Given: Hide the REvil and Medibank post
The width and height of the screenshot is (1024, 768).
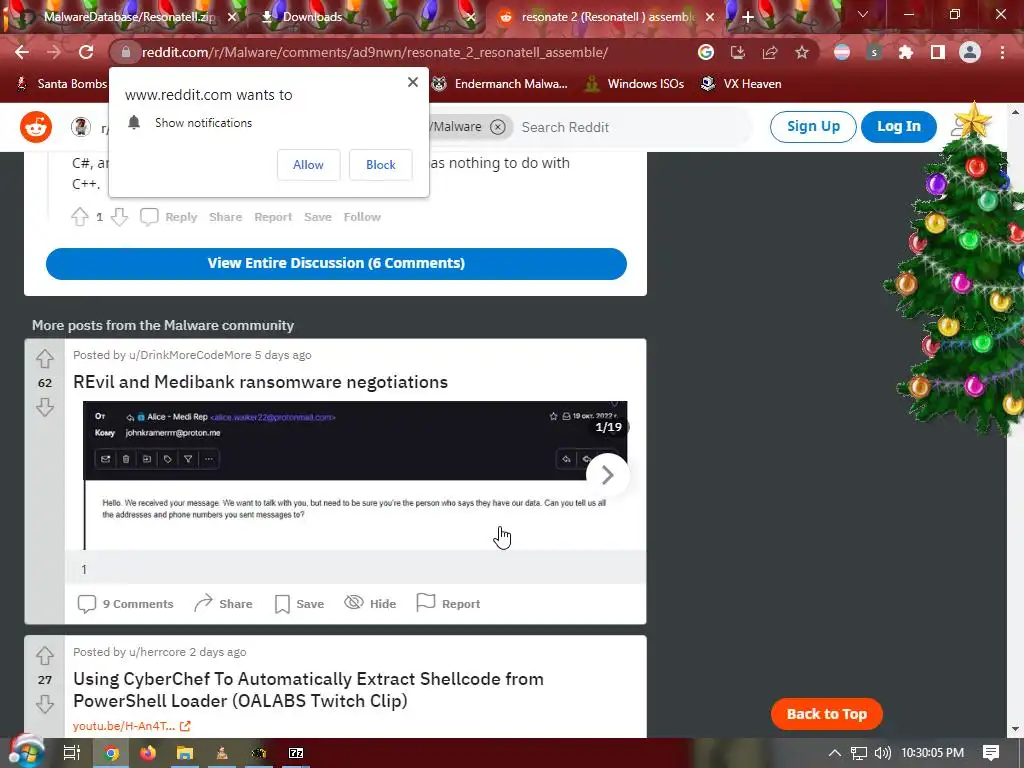Looking at the screenshot, I should [x=370, y=604].
